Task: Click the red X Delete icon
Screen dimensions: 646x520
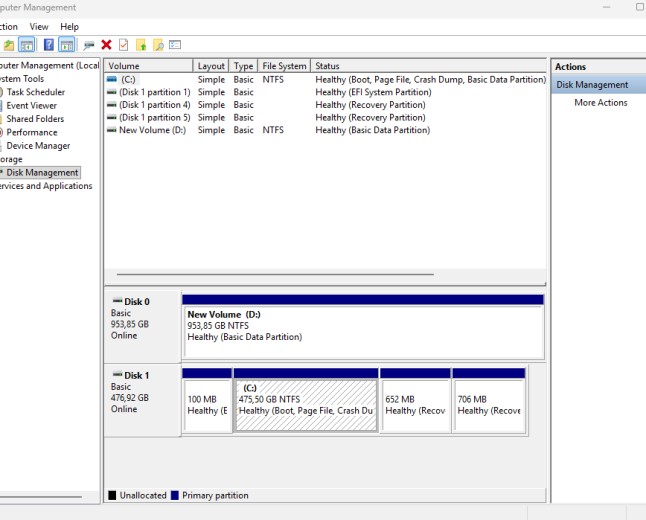Action: (x=106, y=45)
